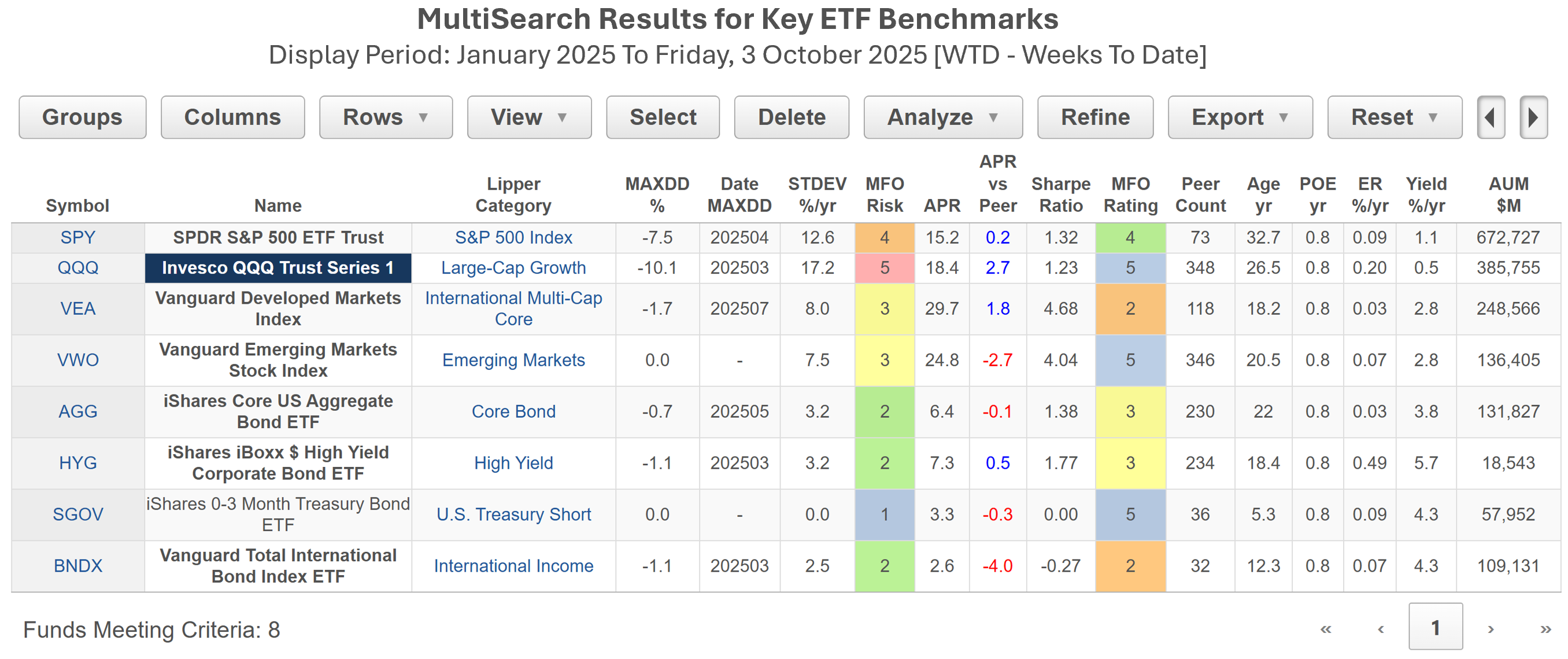
Task: Select the highlighted Invesco QQQ Trust row name
Action: [278, 268]
